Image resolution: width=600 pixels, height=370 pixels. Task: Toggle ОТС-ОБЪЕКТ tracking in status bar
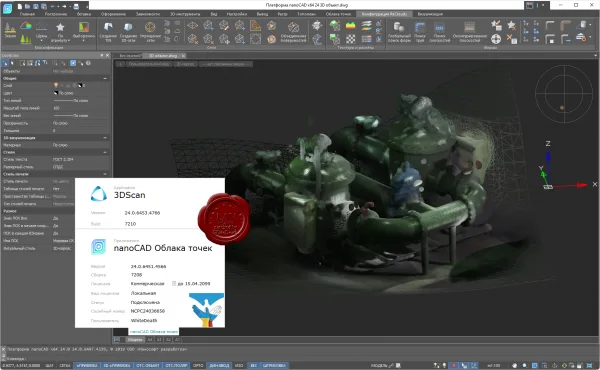coord(148,365)
